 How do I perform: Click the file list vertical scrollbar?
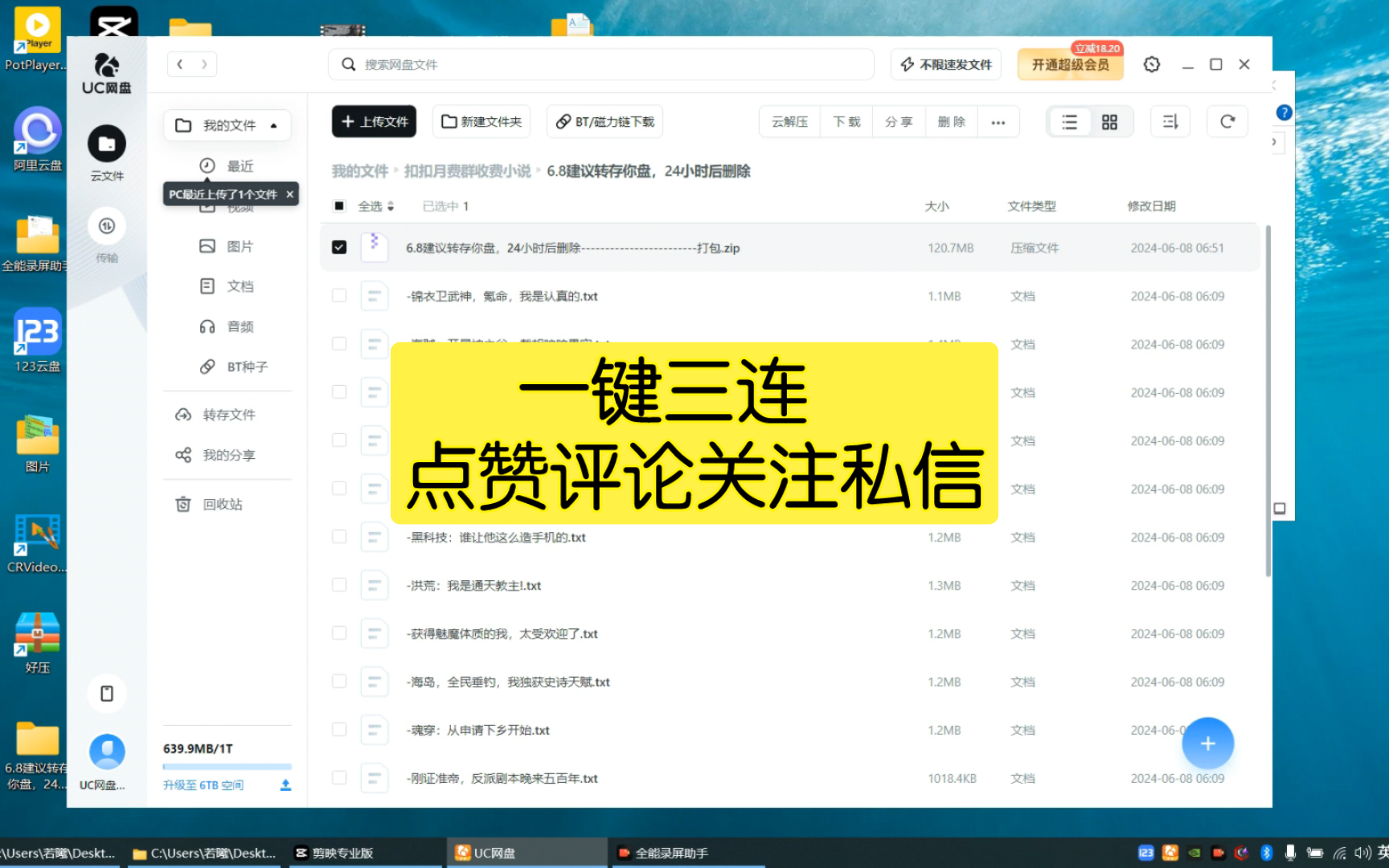(1268, 402)
